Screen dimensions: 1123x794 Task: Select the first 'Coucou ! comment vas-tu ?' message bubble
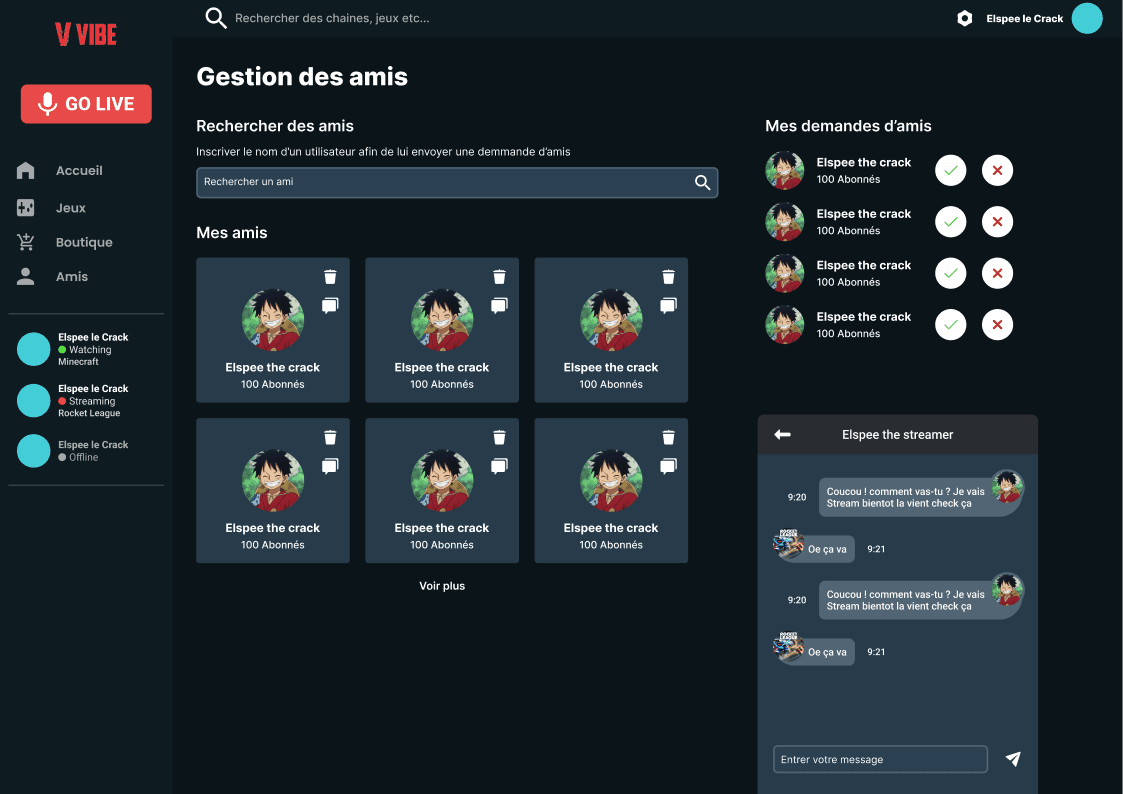pyautogui.click(x=920, y=497)
